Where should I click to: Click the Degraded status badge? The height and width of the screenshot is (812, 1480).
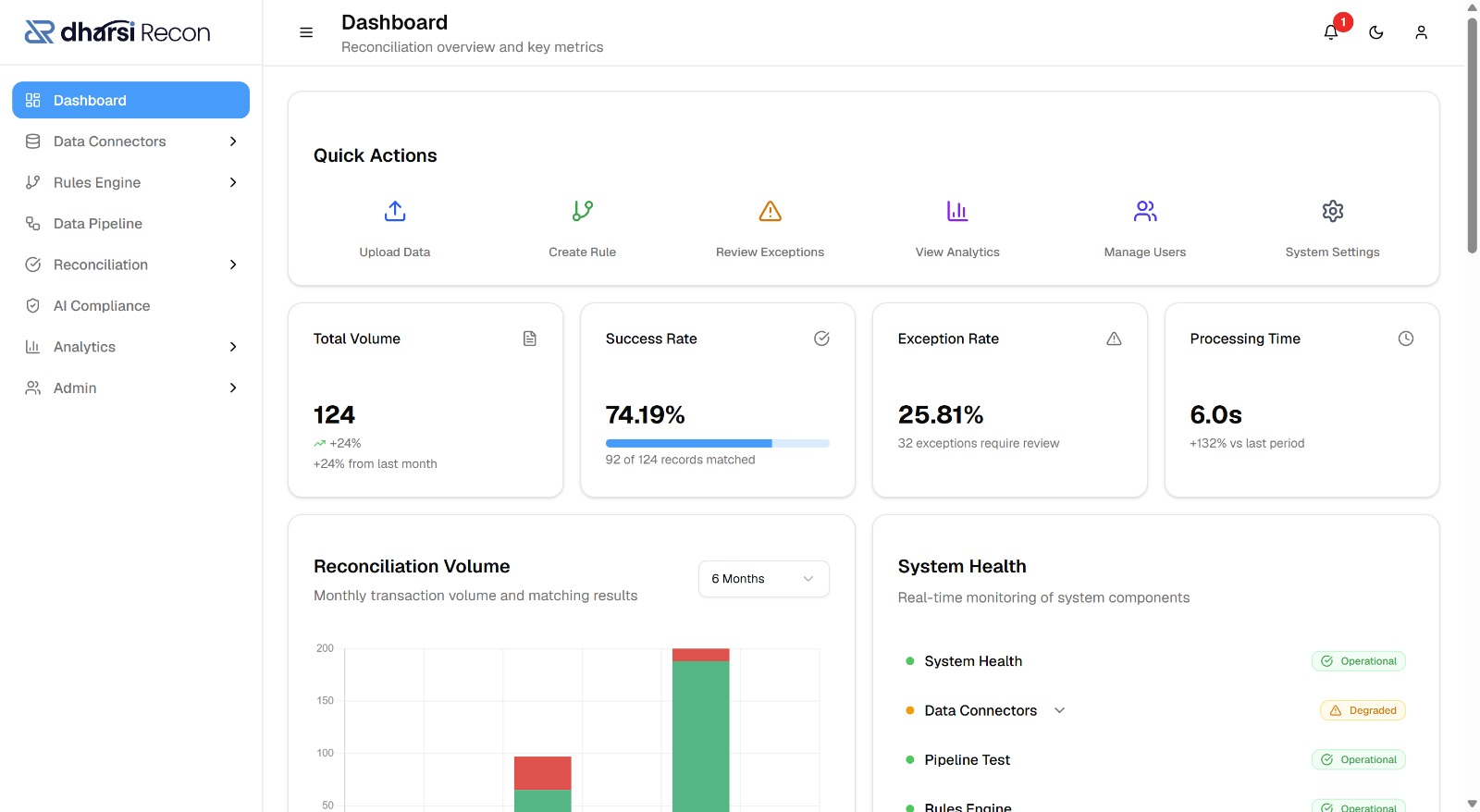point(1363,710)
